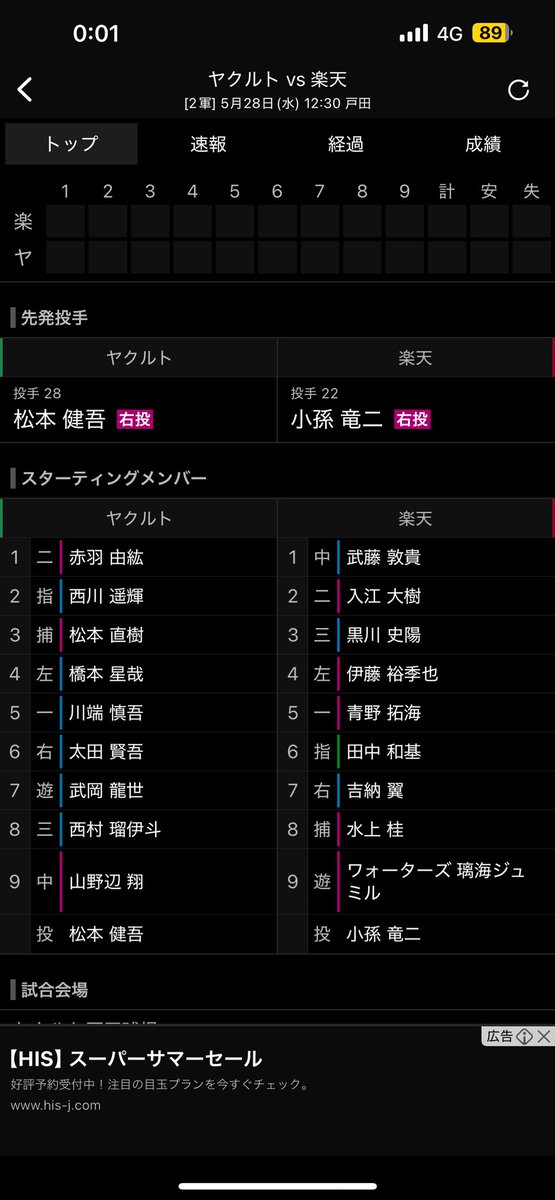Image resolution: width=555 pixels, height=1200 pixels.
Task: Tap the 右投 badge beside 松本 健吾
Action: 135,419
